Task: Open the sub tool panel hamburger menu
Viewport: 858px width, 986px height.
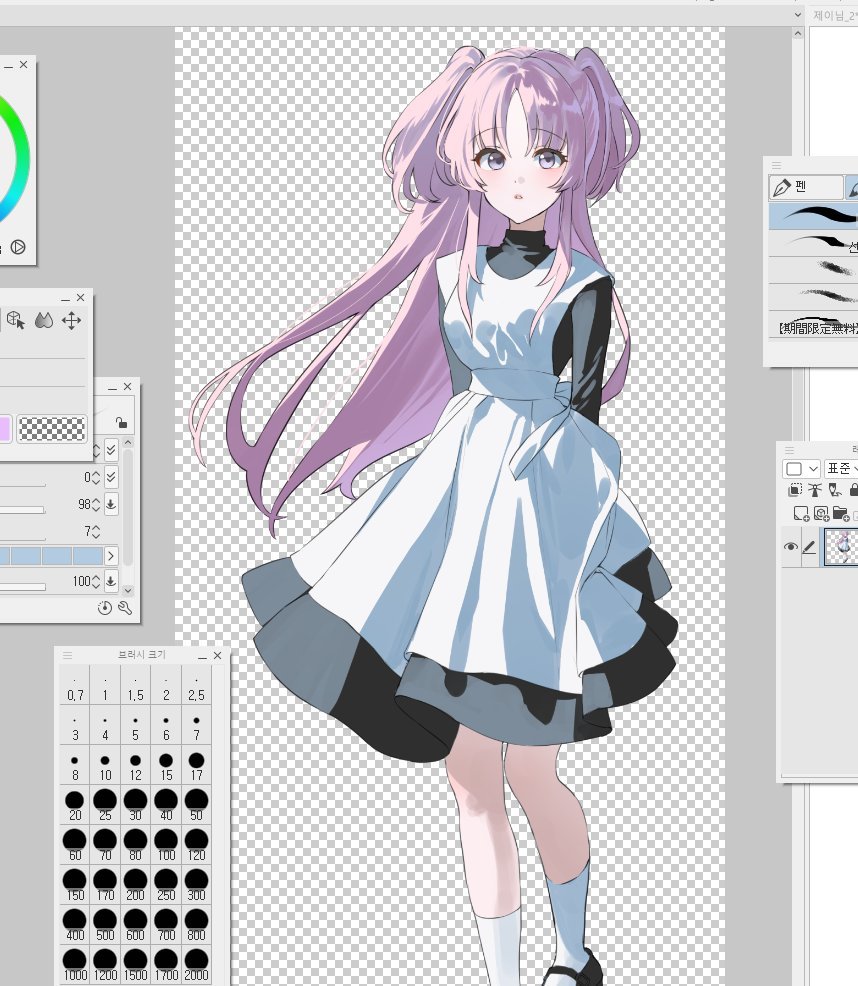Action: 776,165
